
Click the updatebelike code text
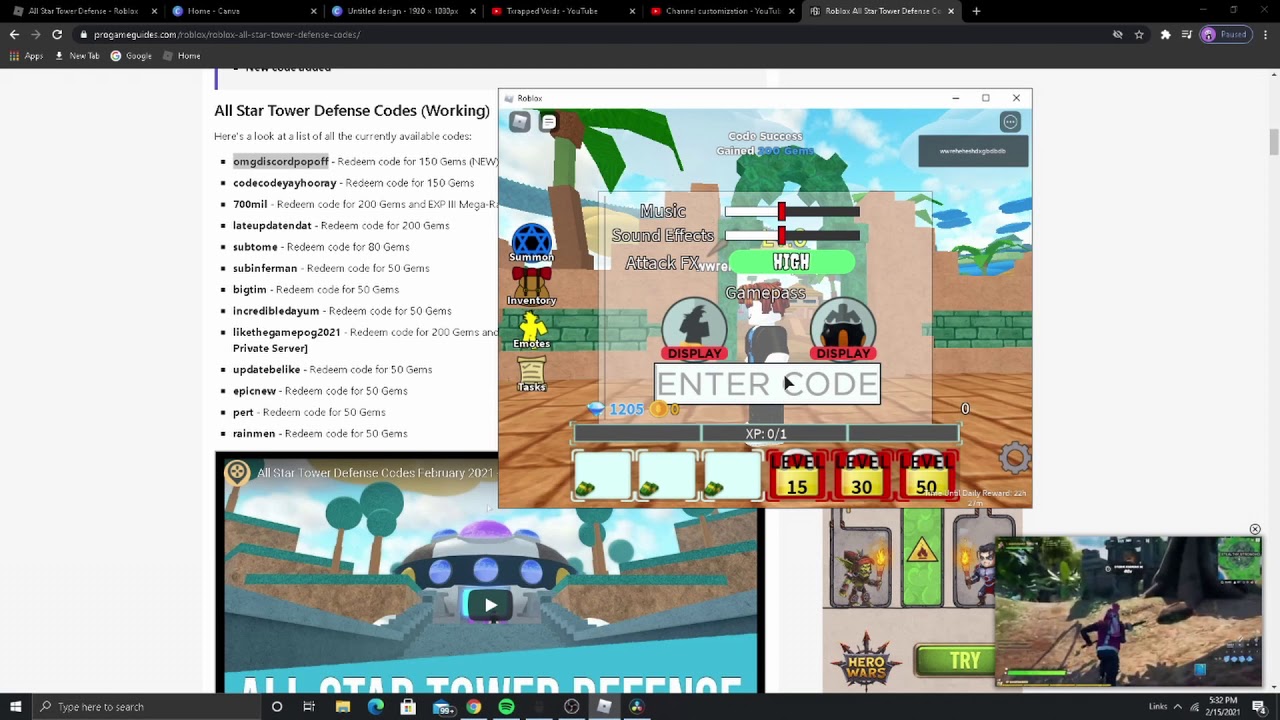[266, 370]
